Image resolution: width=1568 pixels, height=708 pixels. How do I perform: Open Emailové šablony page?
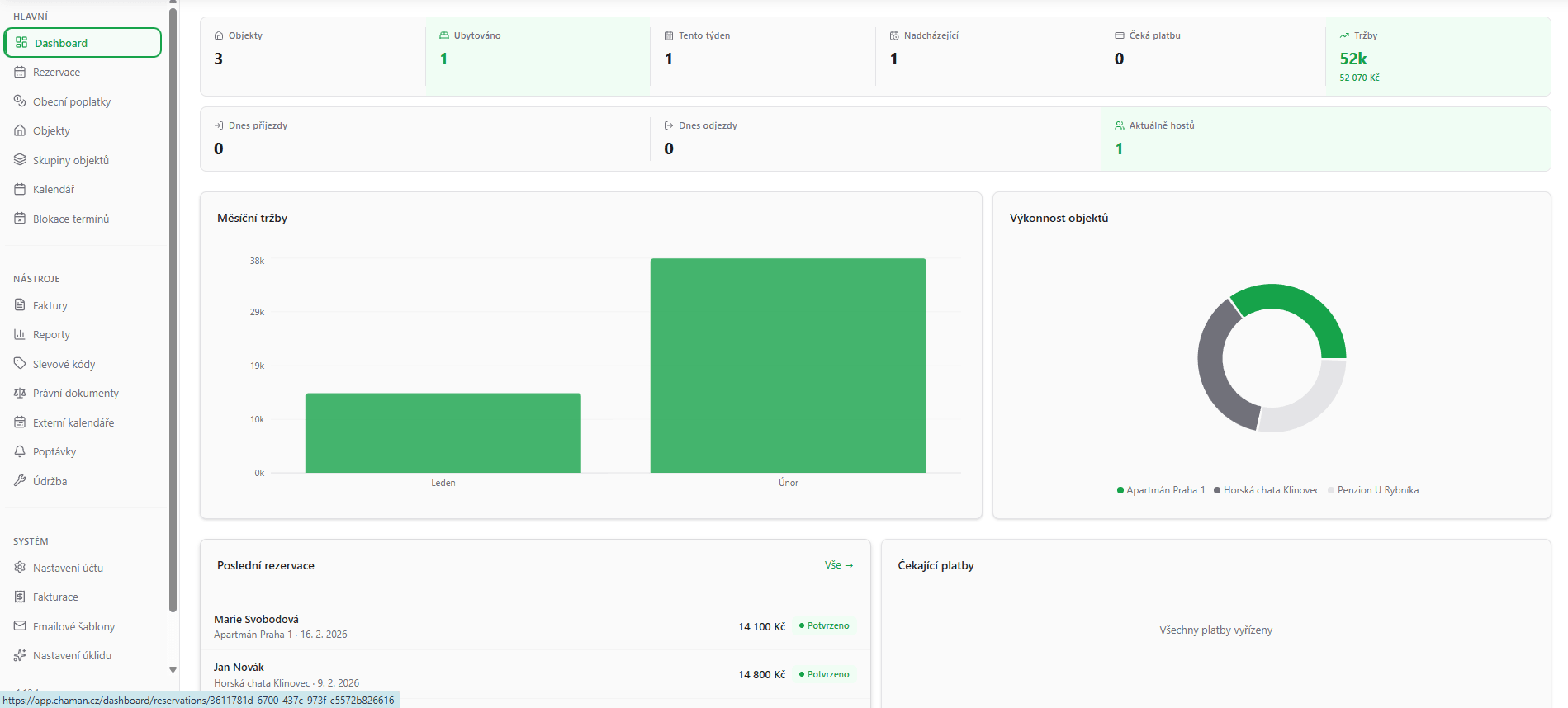point(73,626)
